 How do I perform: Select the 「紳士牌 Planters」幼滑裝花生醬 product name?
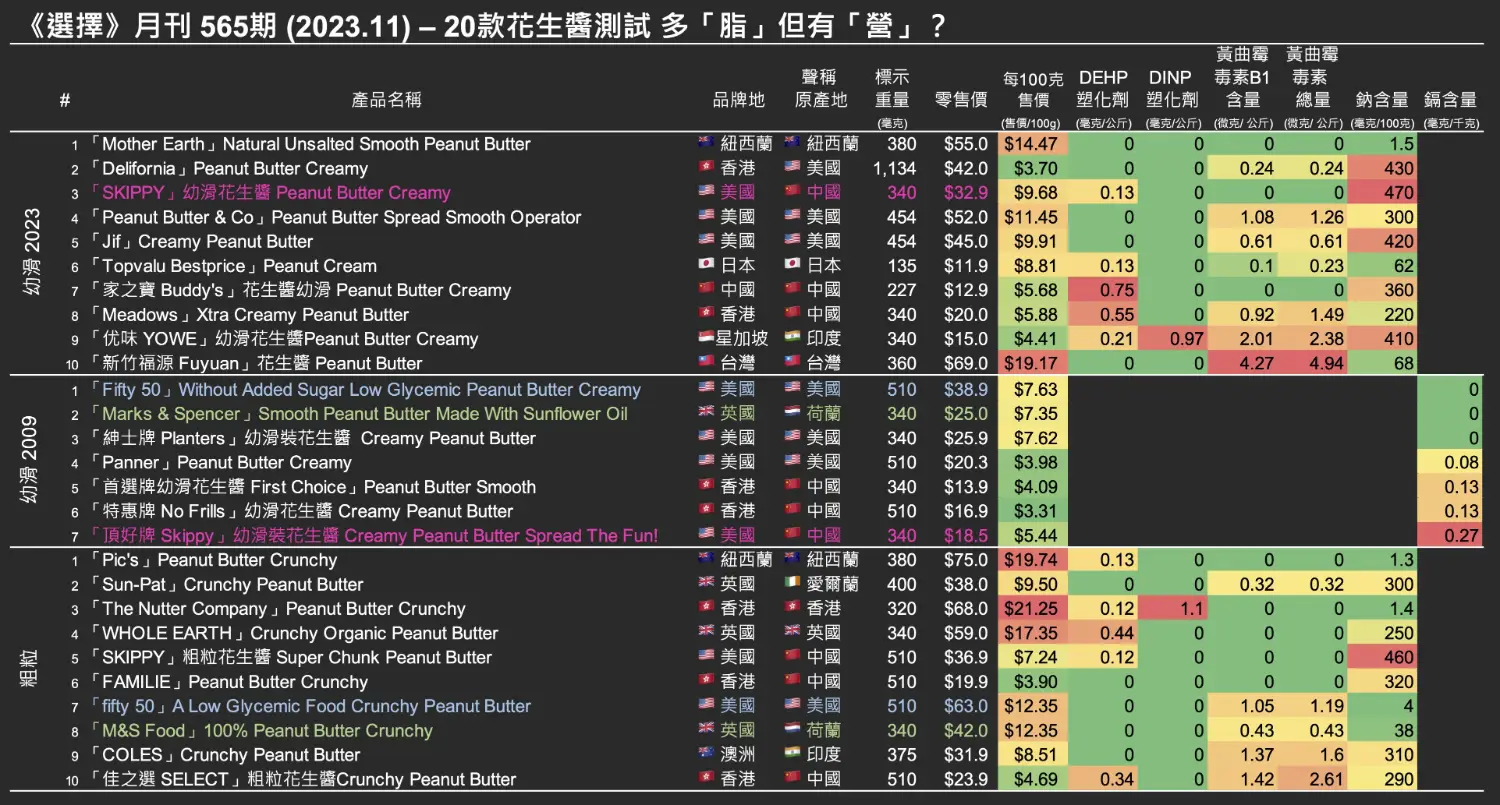pyautogui.click(x=312, y=438)
